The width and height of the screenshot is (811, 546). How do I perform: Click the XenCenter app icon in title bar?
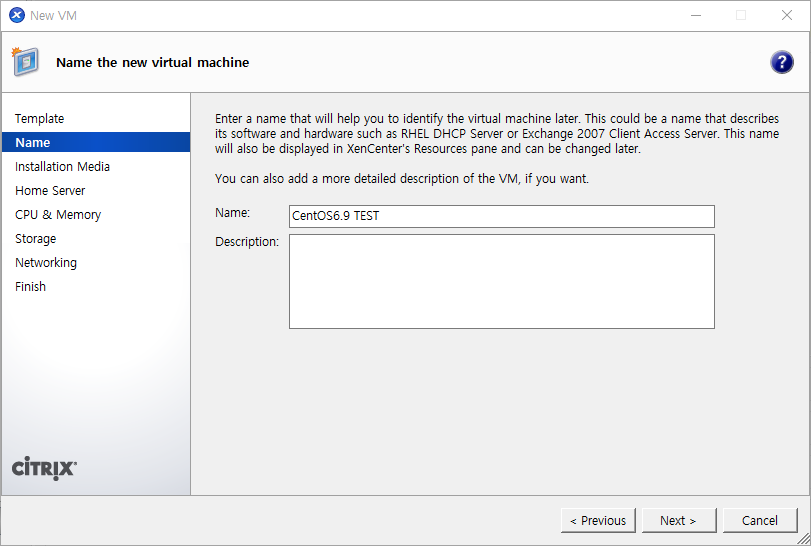[17, 16]
